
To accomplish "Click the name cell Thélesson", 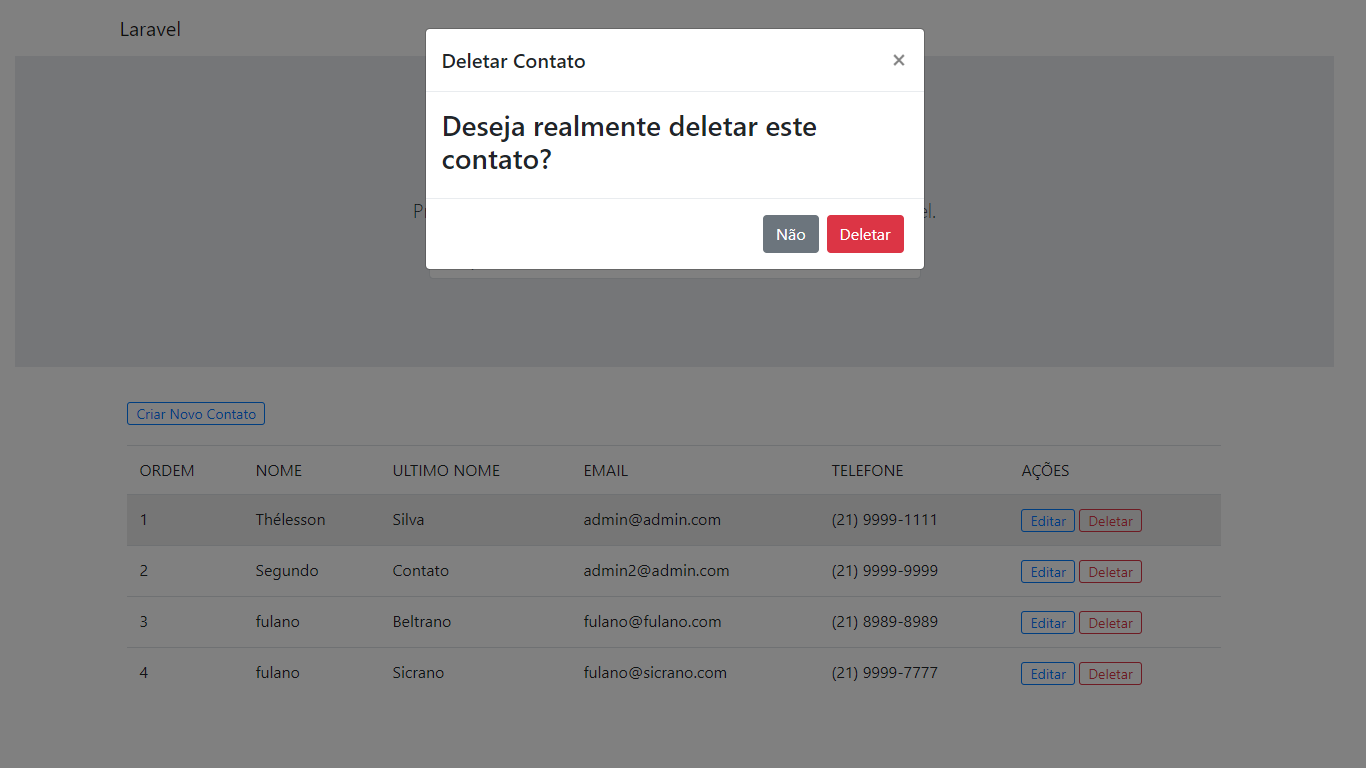I will 290,520.
